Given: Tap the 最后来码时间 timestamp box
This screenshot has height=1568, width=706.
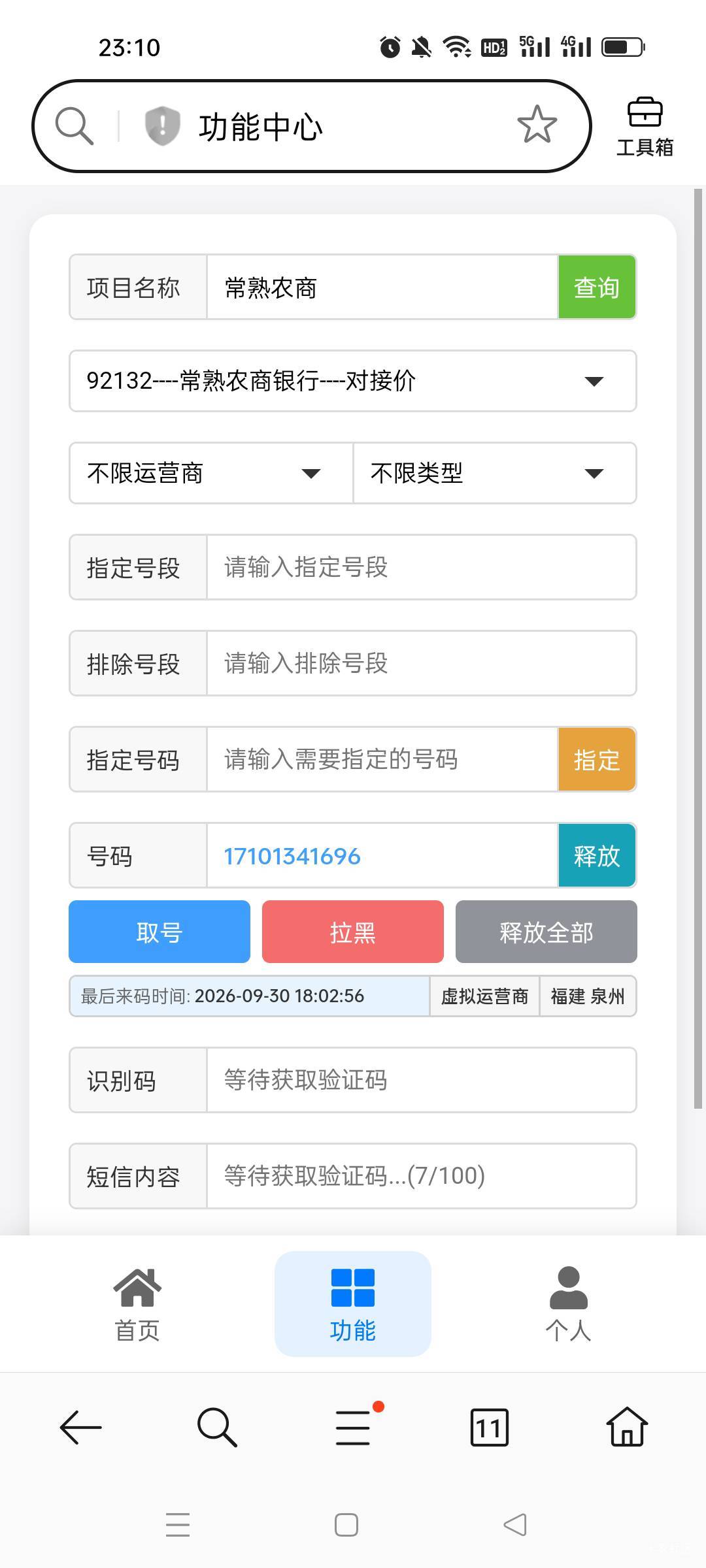Looking at the screenshot, I should point(250,996).
